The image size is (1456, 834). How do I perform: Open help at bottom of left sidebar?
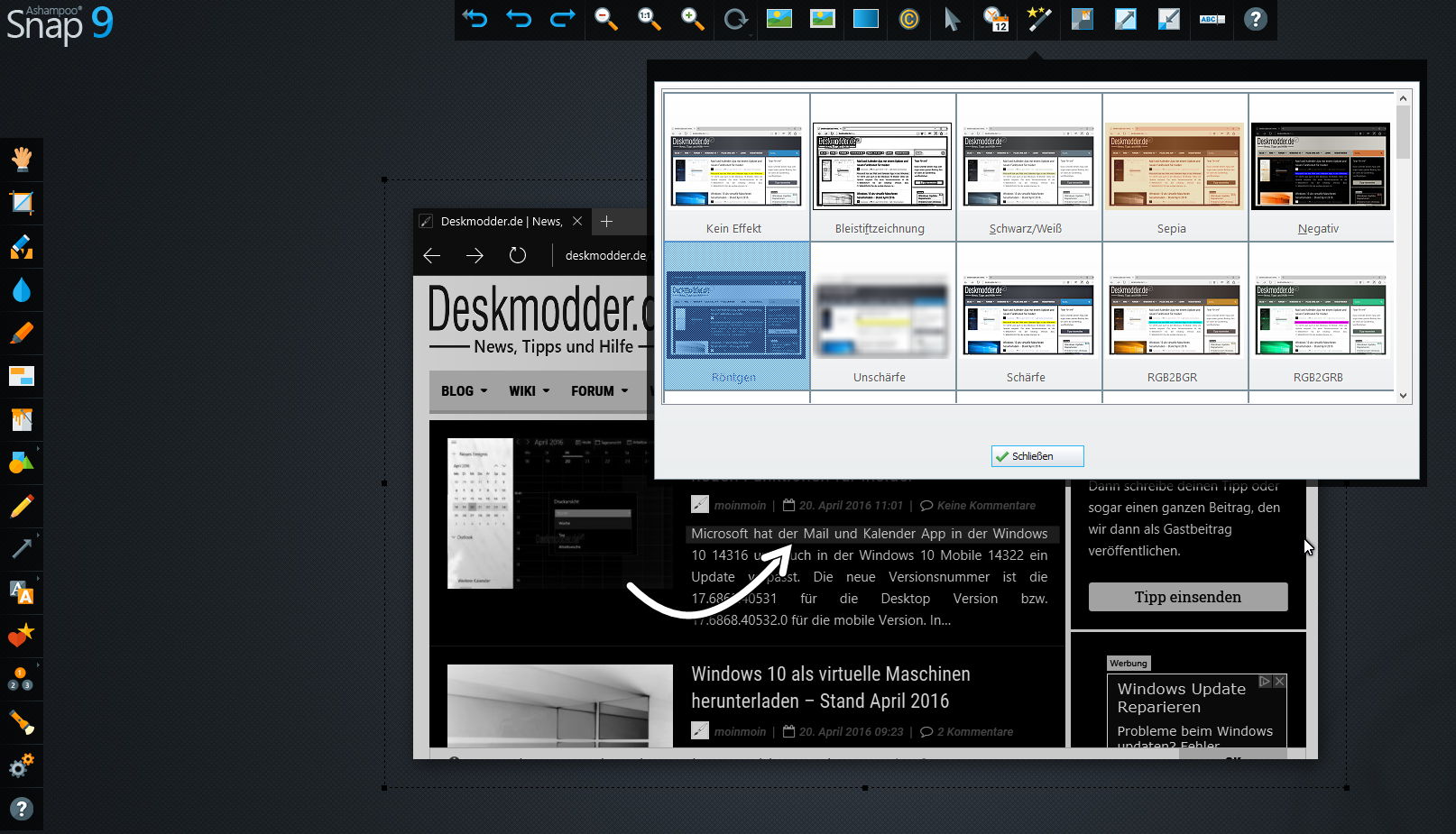coord(22,809)
